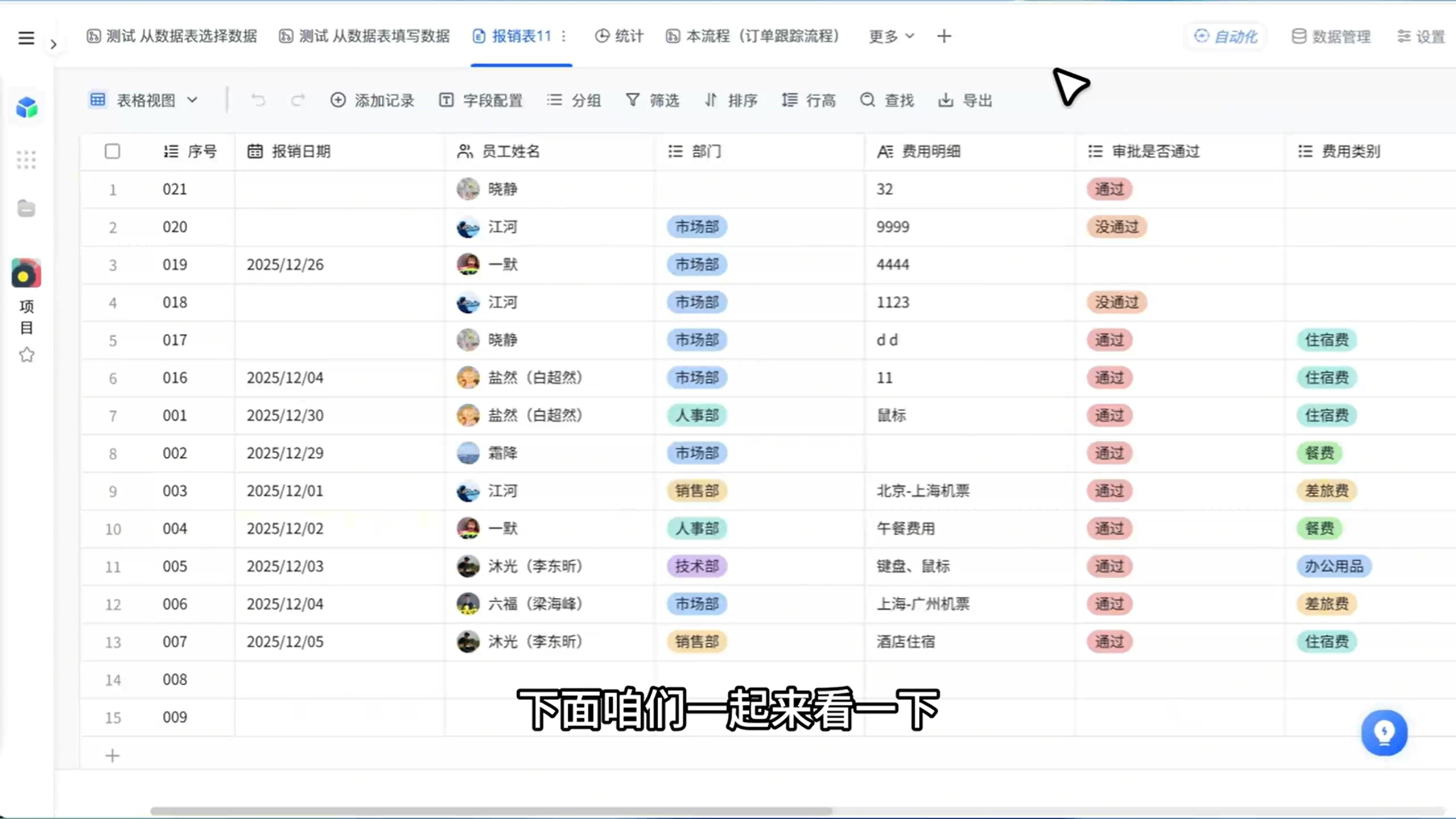This screenshot has width=1456, height=819.
Task: Click the star favorites icon in the sidebar
Action: pos(26,355)
